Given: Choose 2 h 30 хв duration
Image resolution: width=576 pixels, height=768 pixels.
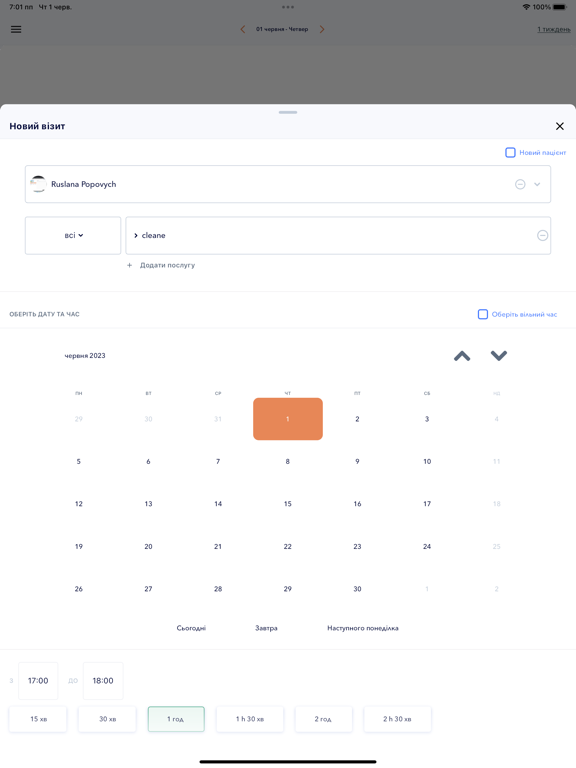Looking at the screenshot, I should (x=397, y=719).
